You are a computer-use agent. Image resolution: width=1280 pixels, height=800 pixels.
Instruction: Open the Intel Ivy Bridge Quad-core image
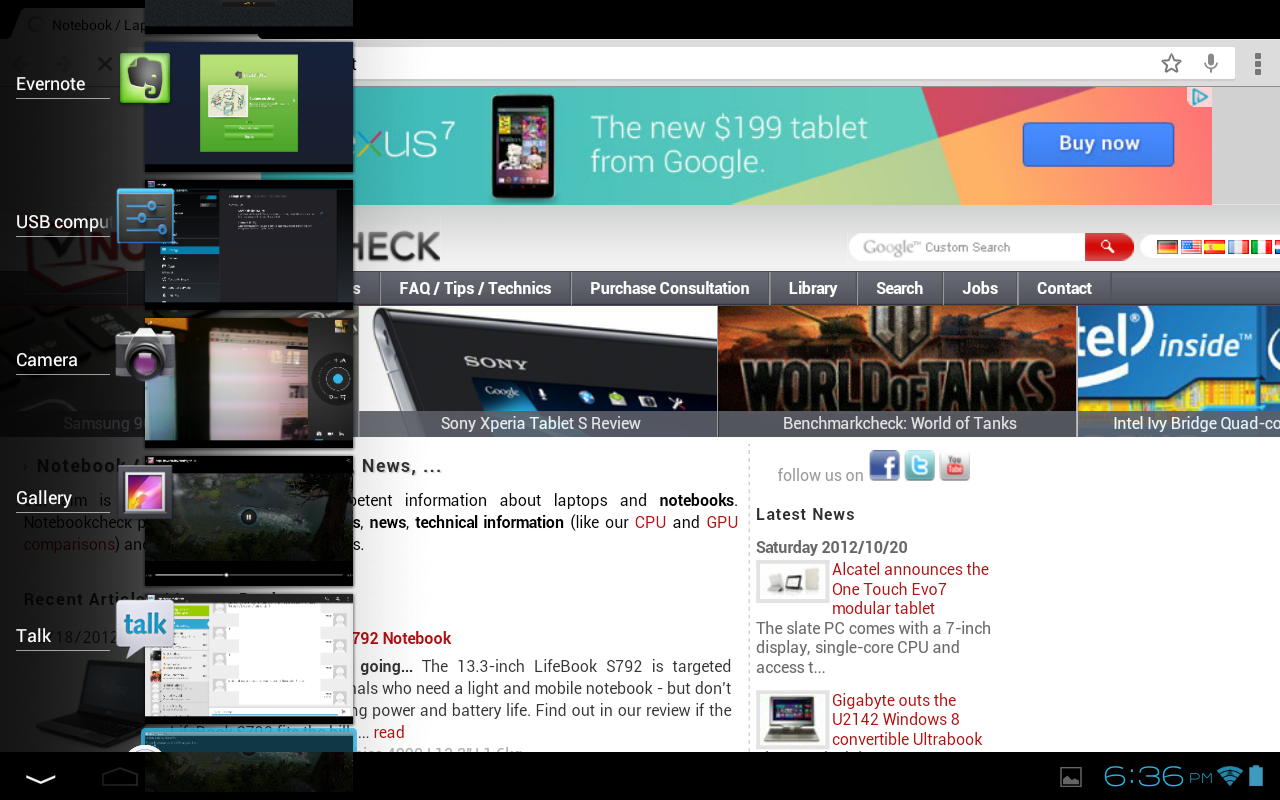[1179, 371]
